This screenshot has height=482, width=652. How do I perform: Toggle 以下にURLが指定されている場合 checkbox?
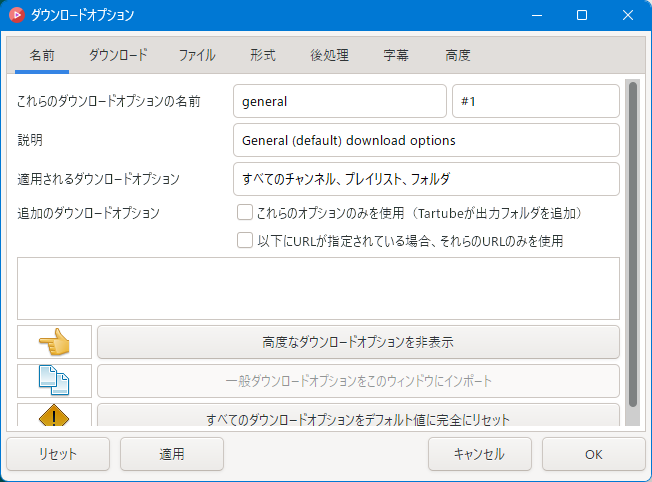pyautogui.click(x=244, y=240)
